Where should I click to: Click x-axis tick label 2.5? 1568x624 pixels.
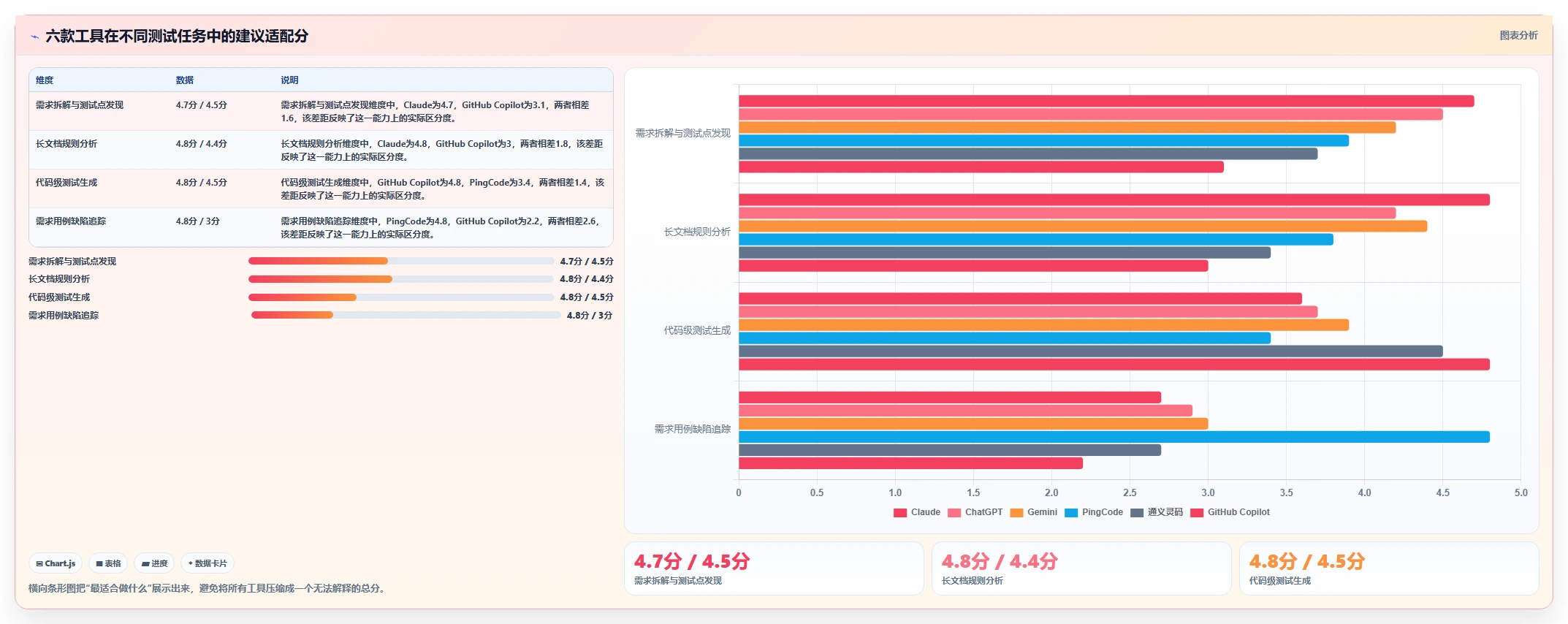coord(1130,492)
